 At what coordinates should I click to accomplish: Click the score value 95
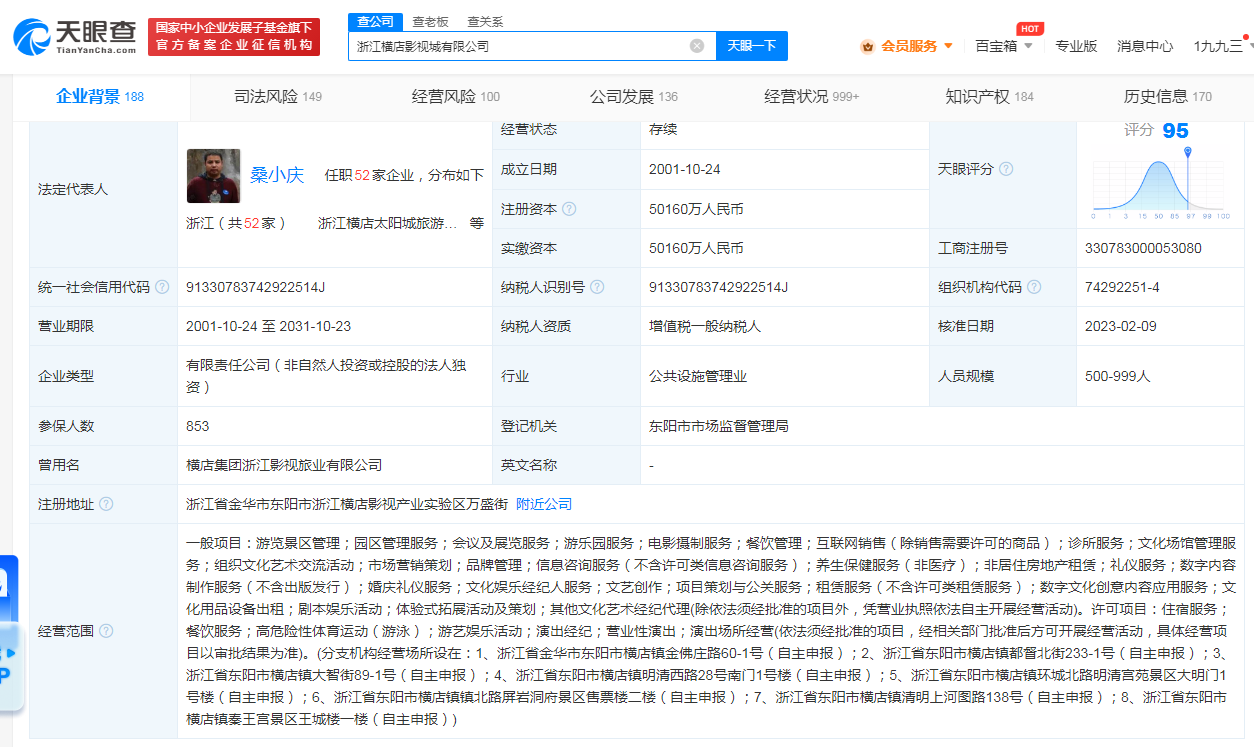pos(1175,130)
